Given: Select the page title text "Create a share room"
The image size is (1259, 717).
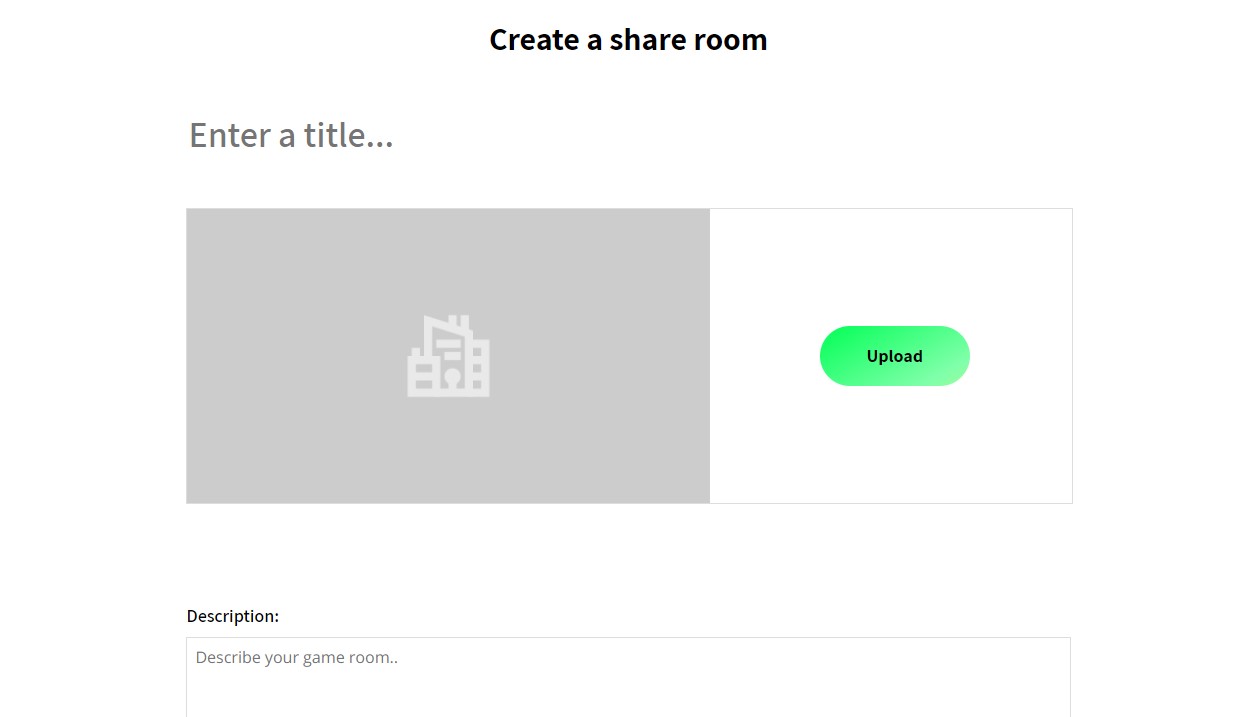Looking at the screenshot, I should pyautogui.click(x=628, y=40).
